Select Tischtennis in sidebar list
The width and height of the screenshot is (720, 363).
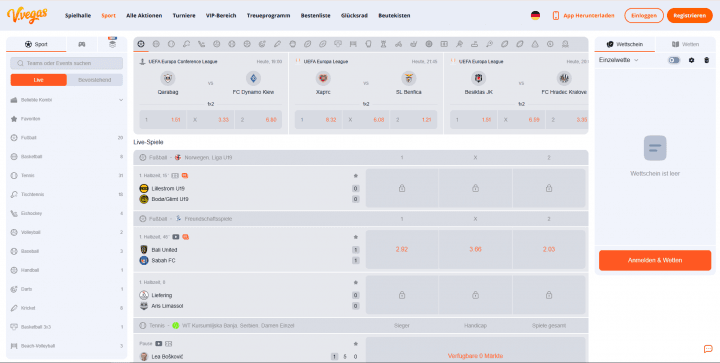pyautogui.click(x=67, y=195)
